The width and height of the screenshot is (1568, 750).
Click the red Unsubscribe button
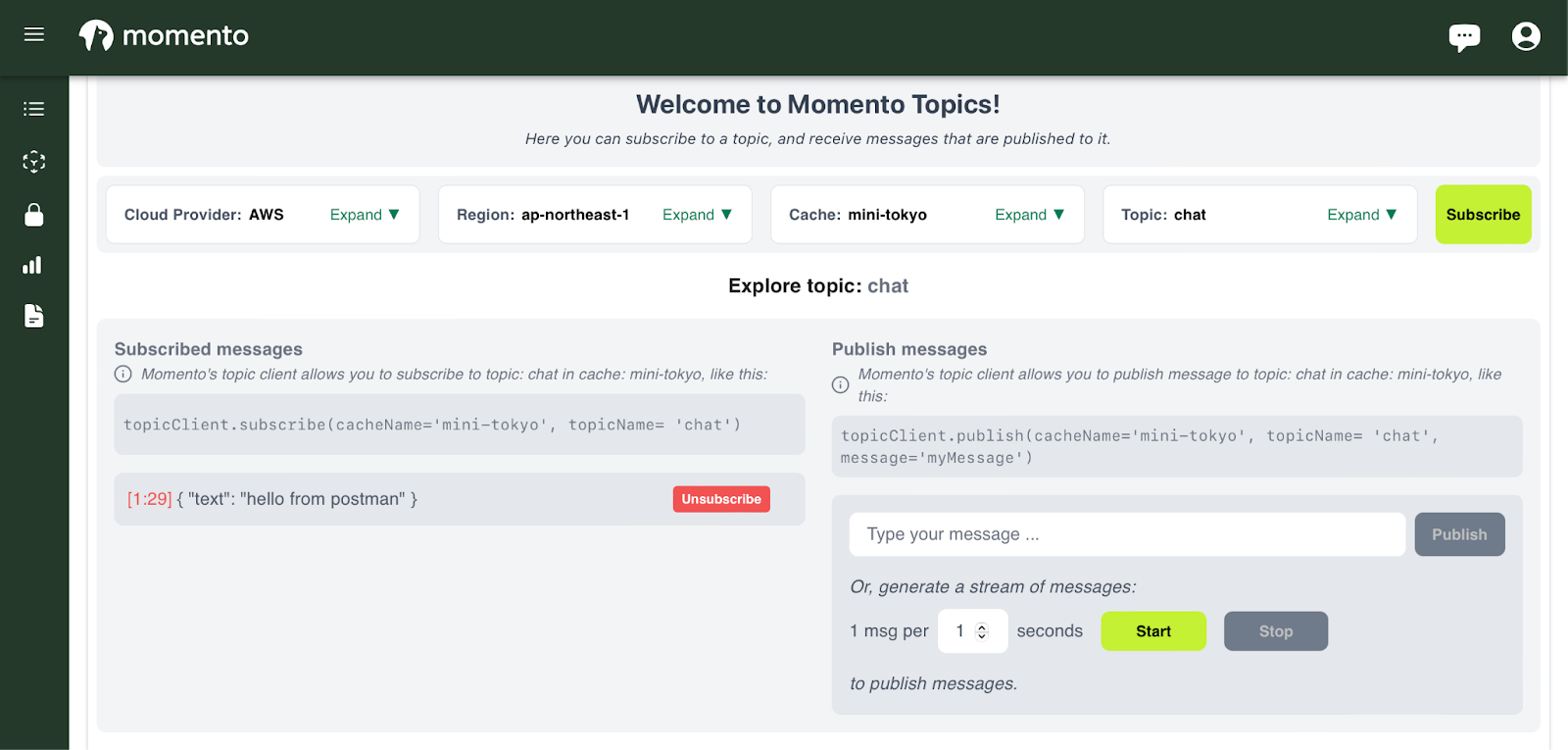[x=721, y=499]
